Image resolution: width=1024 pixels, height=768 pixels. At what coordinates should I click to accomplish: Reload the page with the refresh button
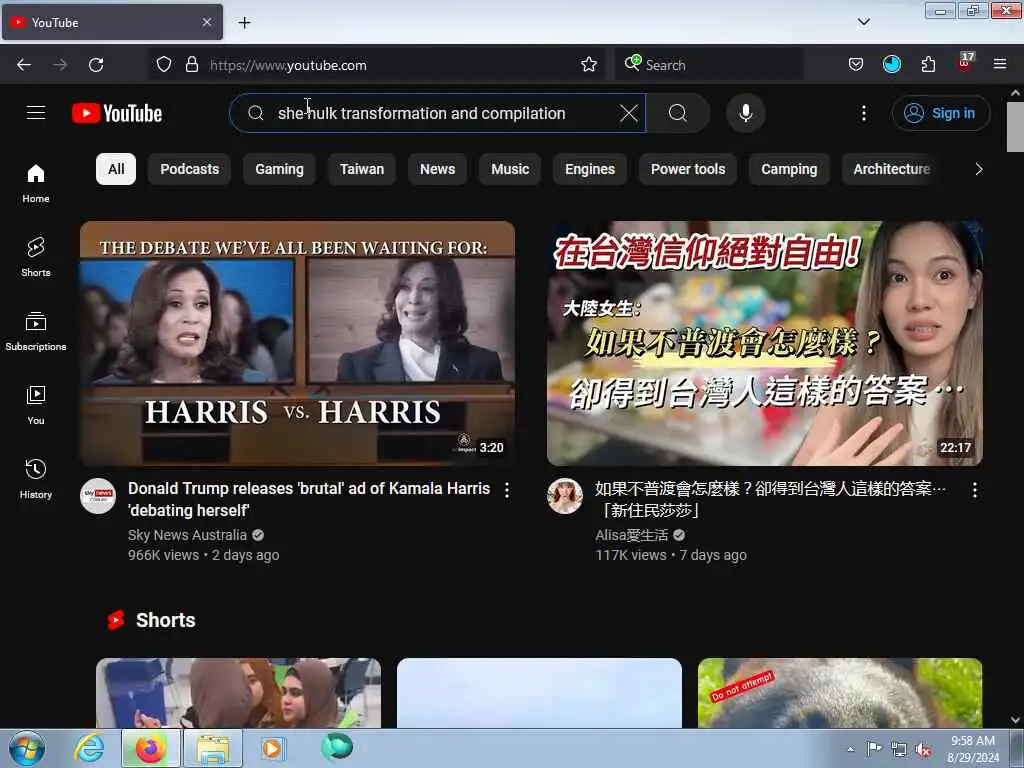point(96,65)
